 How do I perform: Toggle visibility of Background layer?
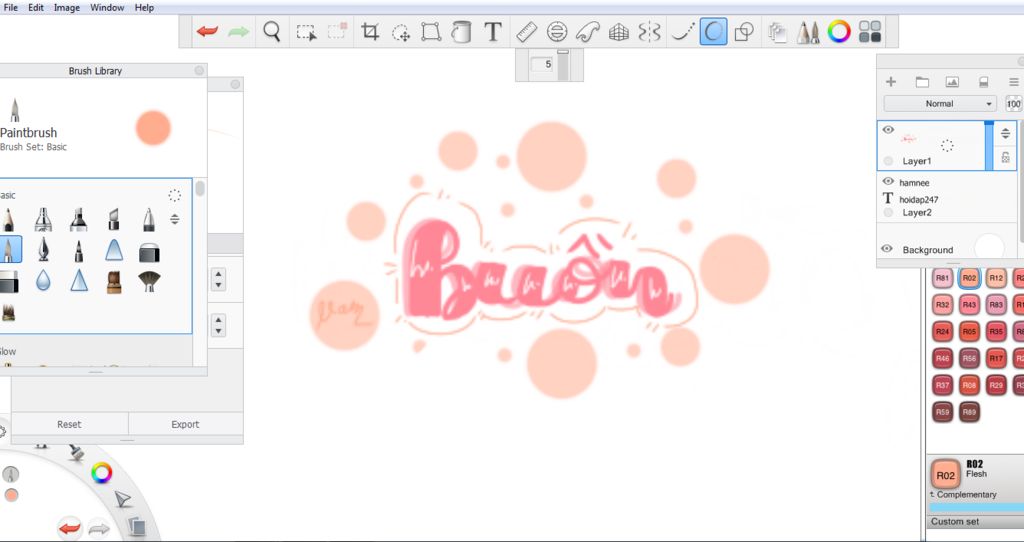click(888, 249)
